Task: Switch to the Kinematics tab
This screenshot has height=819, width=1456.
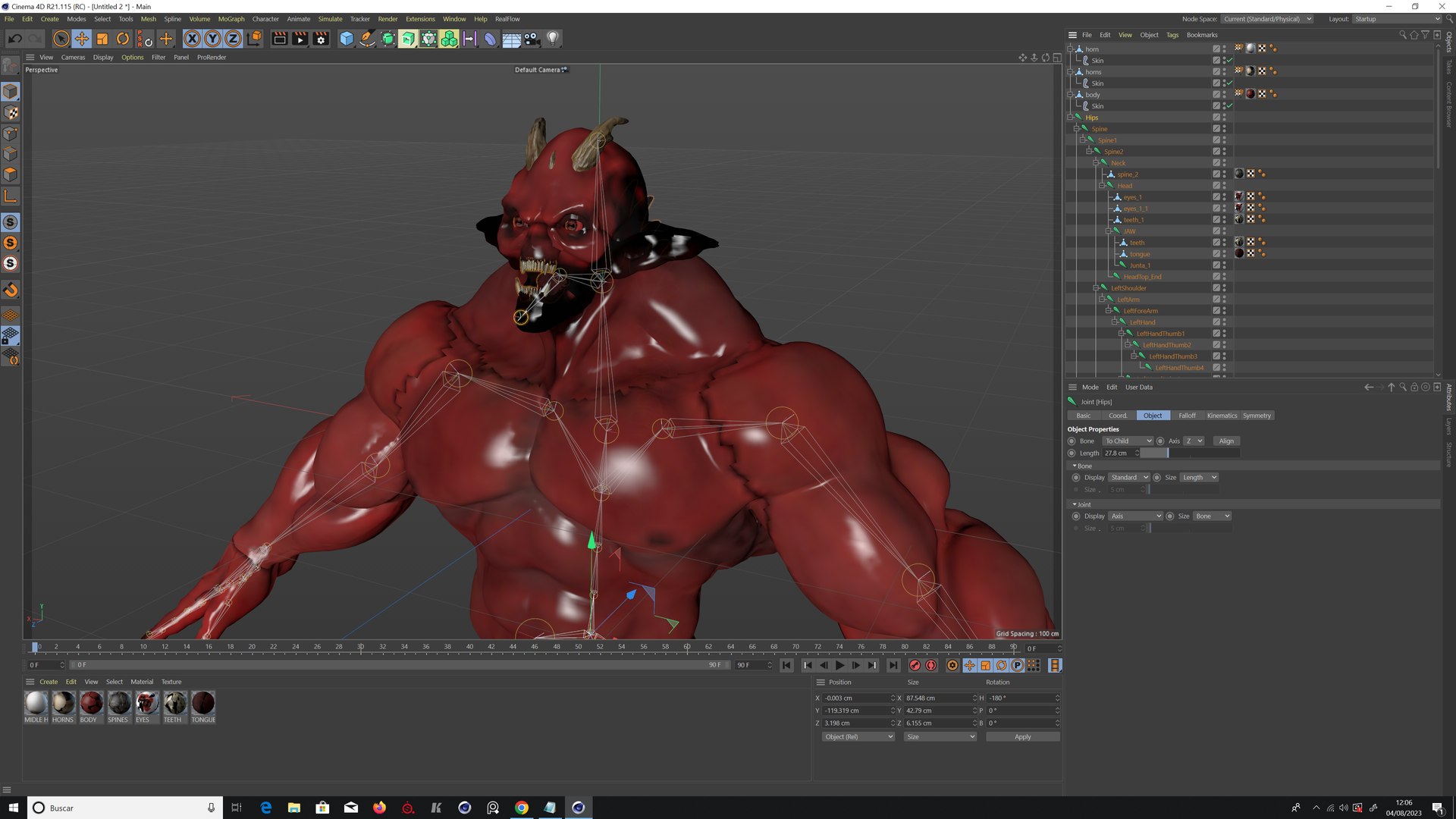Action: coord(1222,416)
